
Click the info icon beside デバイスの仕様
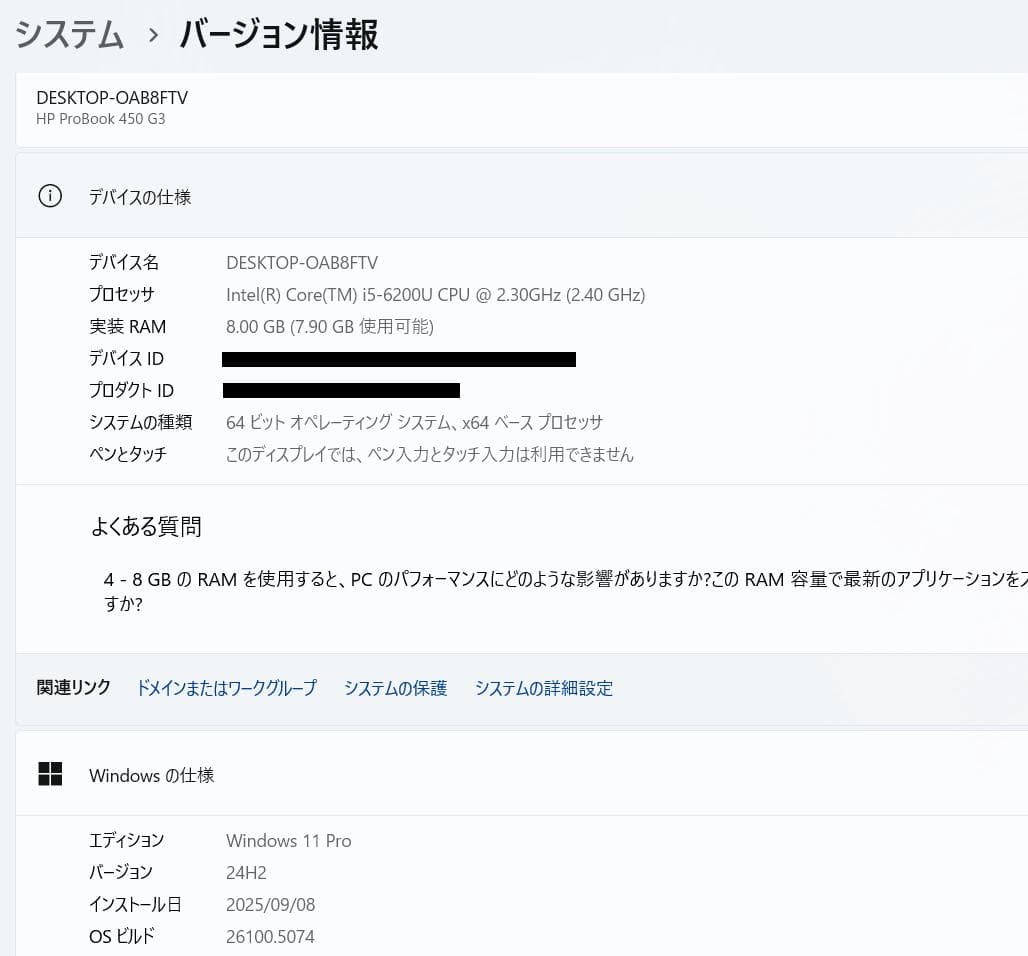50,196
